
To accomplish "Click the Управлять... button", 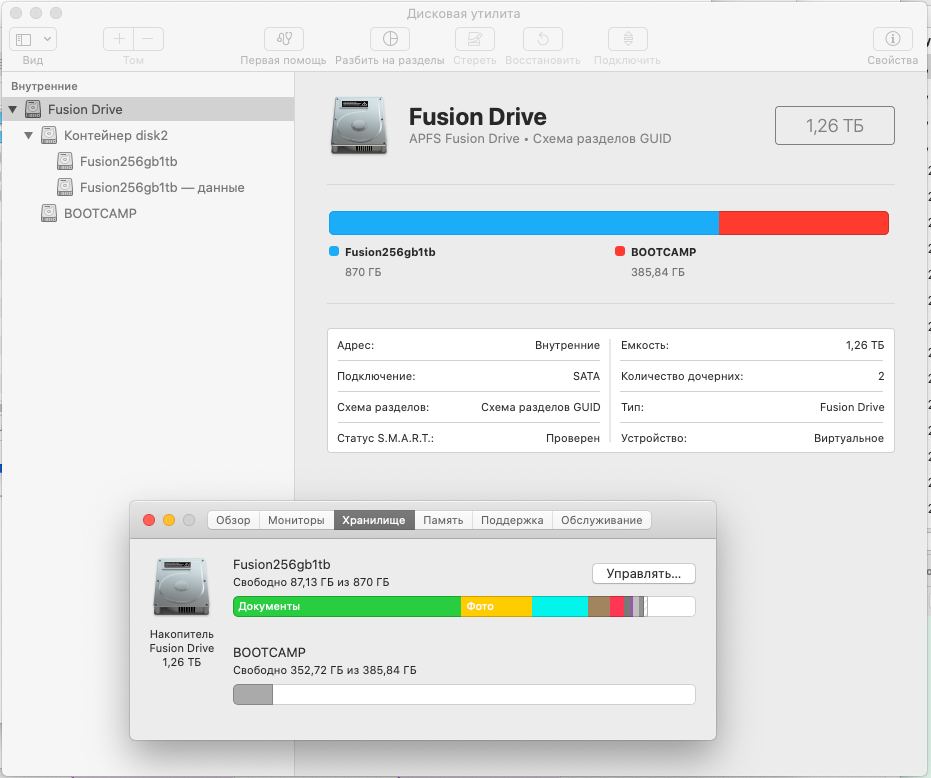I will pyautogui.click(x=644, y=574).
